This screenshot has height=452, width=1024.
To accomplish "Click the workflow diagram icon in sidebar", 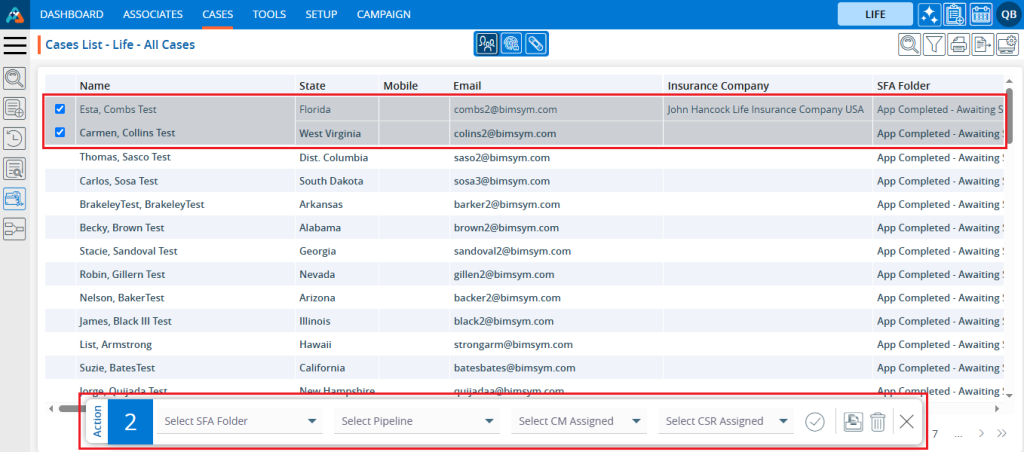I will [15, 229].
